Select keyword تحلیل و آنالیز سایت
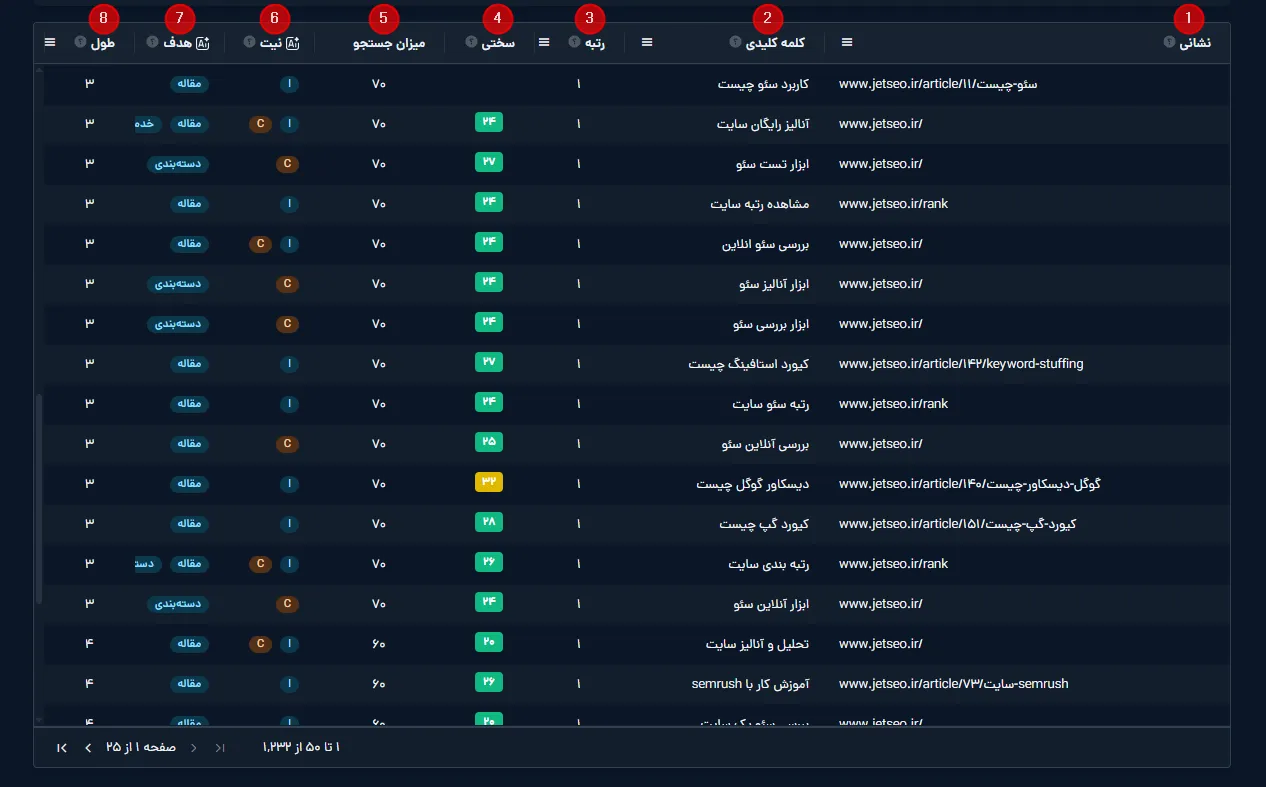The image size is (1266, 787). [x=758, y=644]
